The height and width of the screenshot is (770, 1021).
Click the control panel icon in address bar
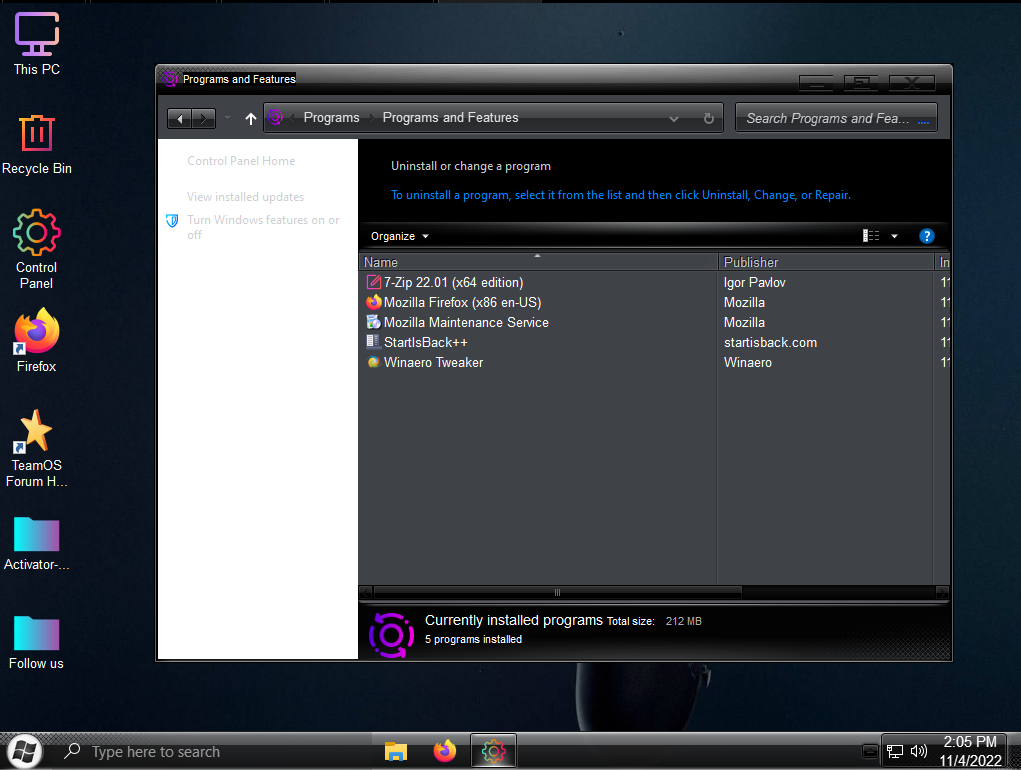[275, 118]
